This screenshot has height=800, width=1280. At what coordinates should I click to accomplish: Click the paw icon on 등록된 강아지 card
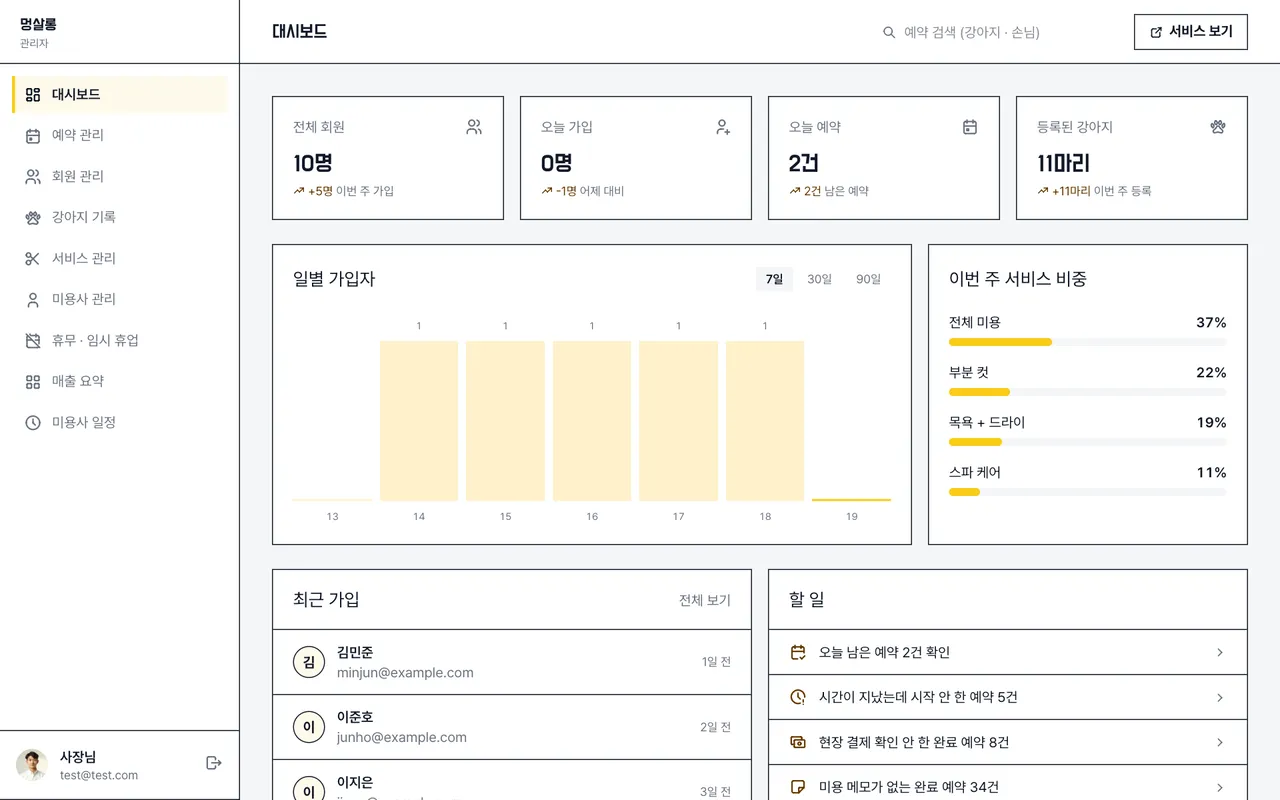(1218, 127)
